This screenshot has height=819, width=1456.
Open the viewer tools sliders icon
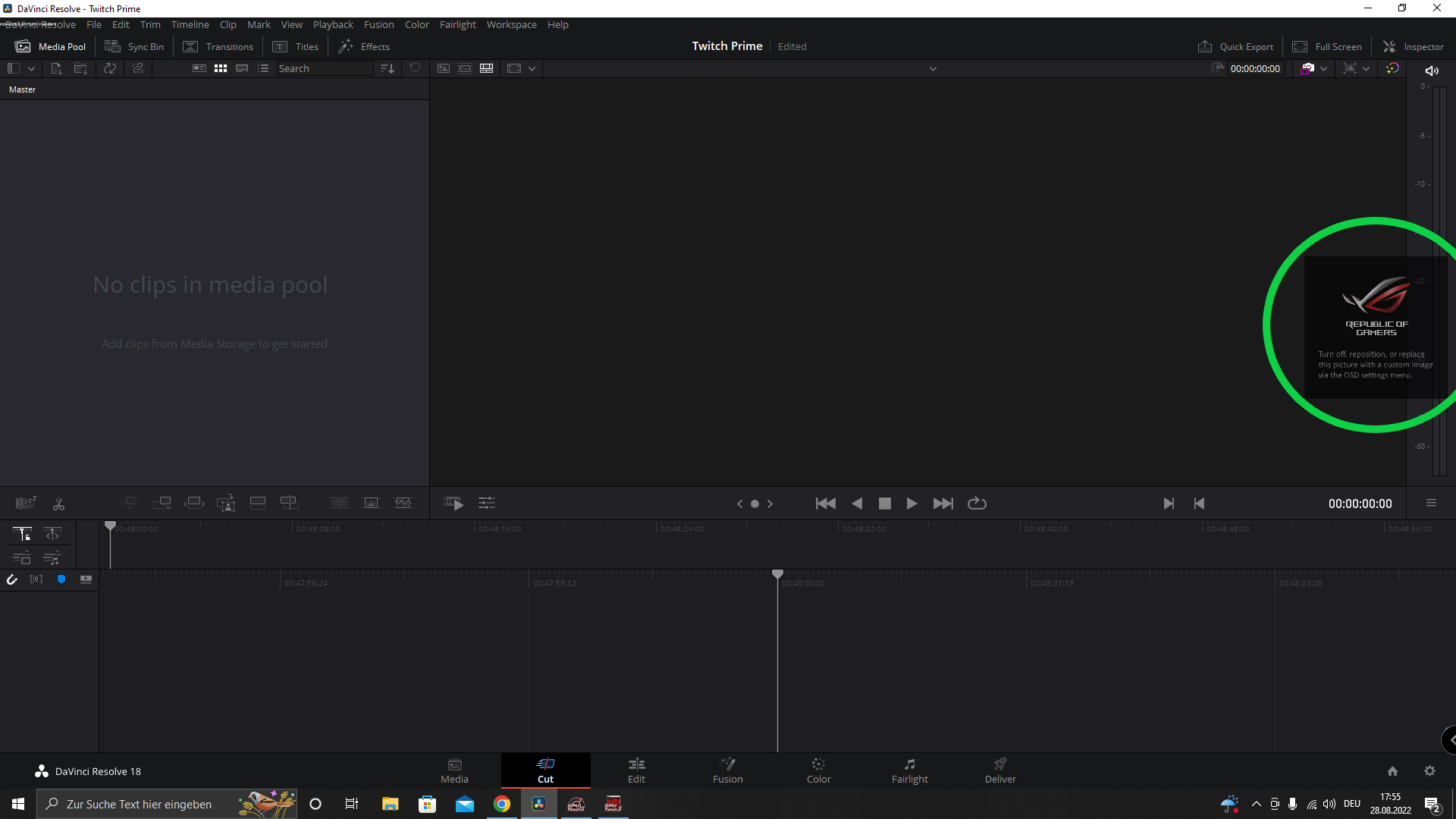(487, 504)
